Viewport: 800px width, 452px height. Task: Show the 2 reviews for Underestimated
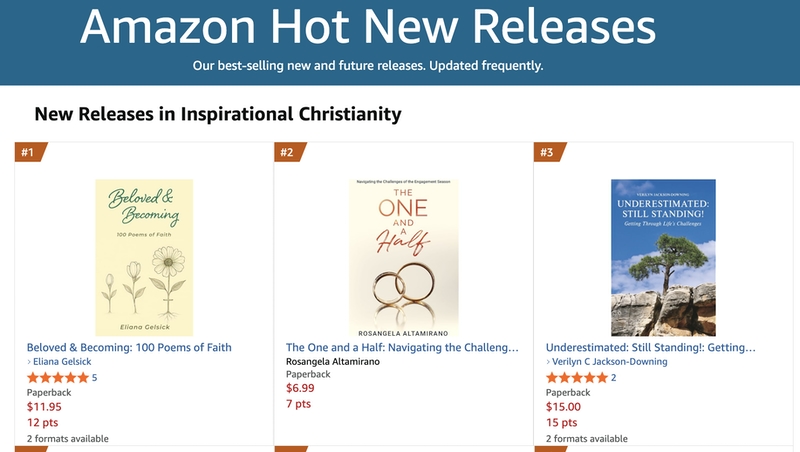tap(614, 378)
